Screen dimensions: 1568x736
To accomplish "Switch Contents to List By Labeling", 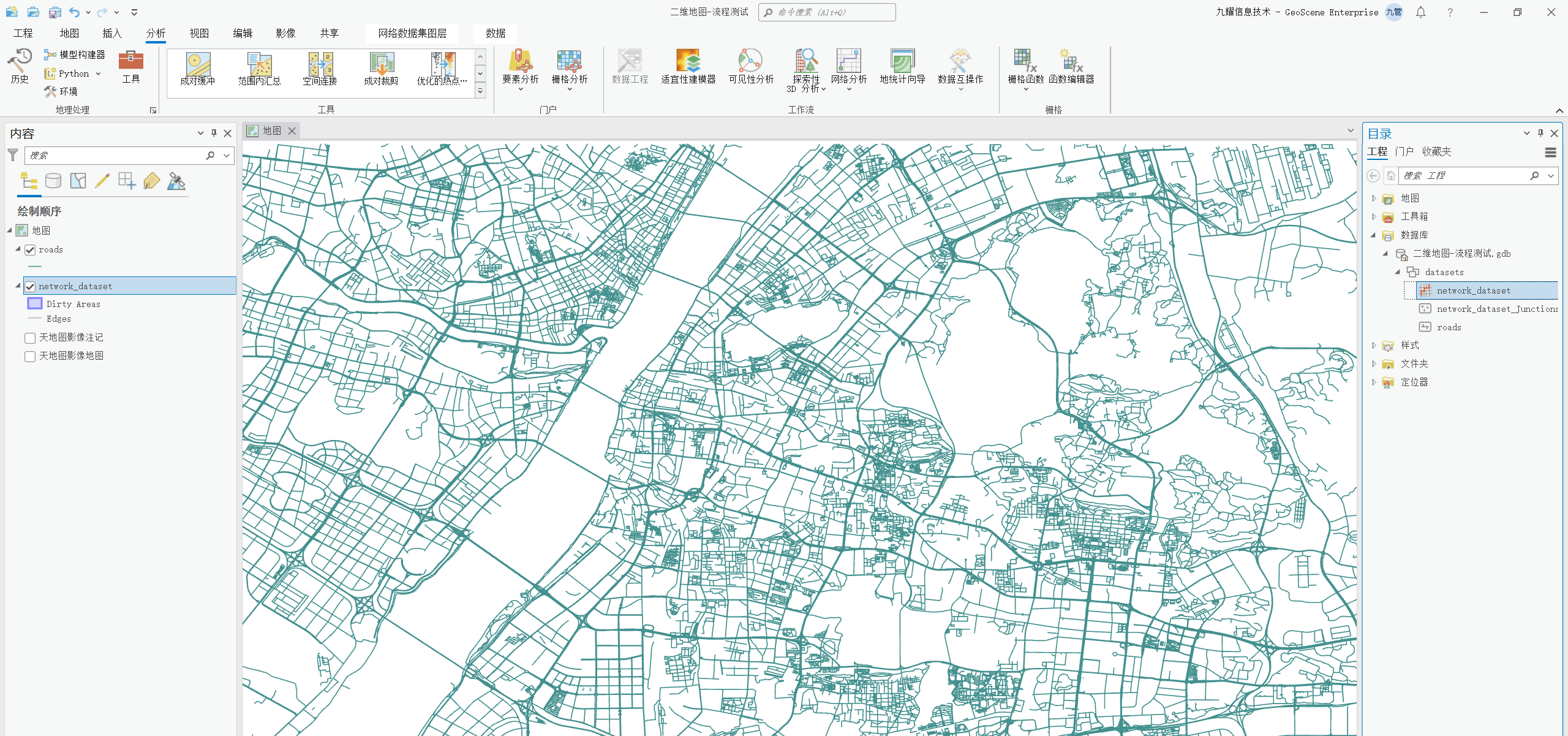I will point(151,181).
